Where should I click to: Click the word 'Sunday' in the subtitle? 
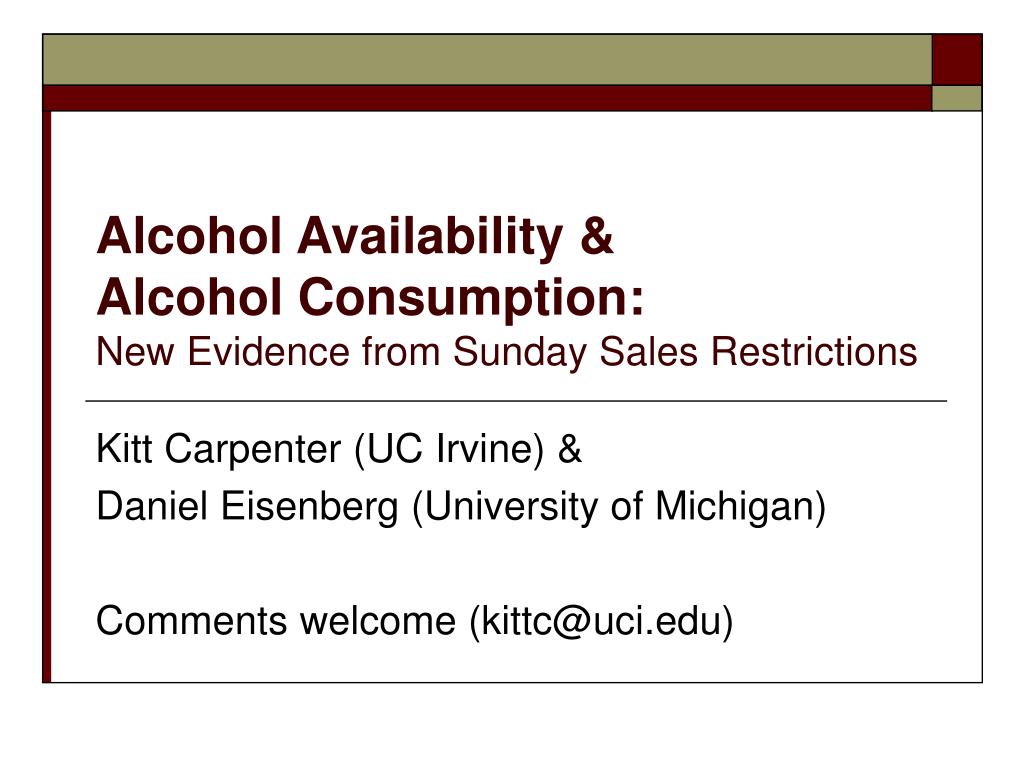coord(520,353)
